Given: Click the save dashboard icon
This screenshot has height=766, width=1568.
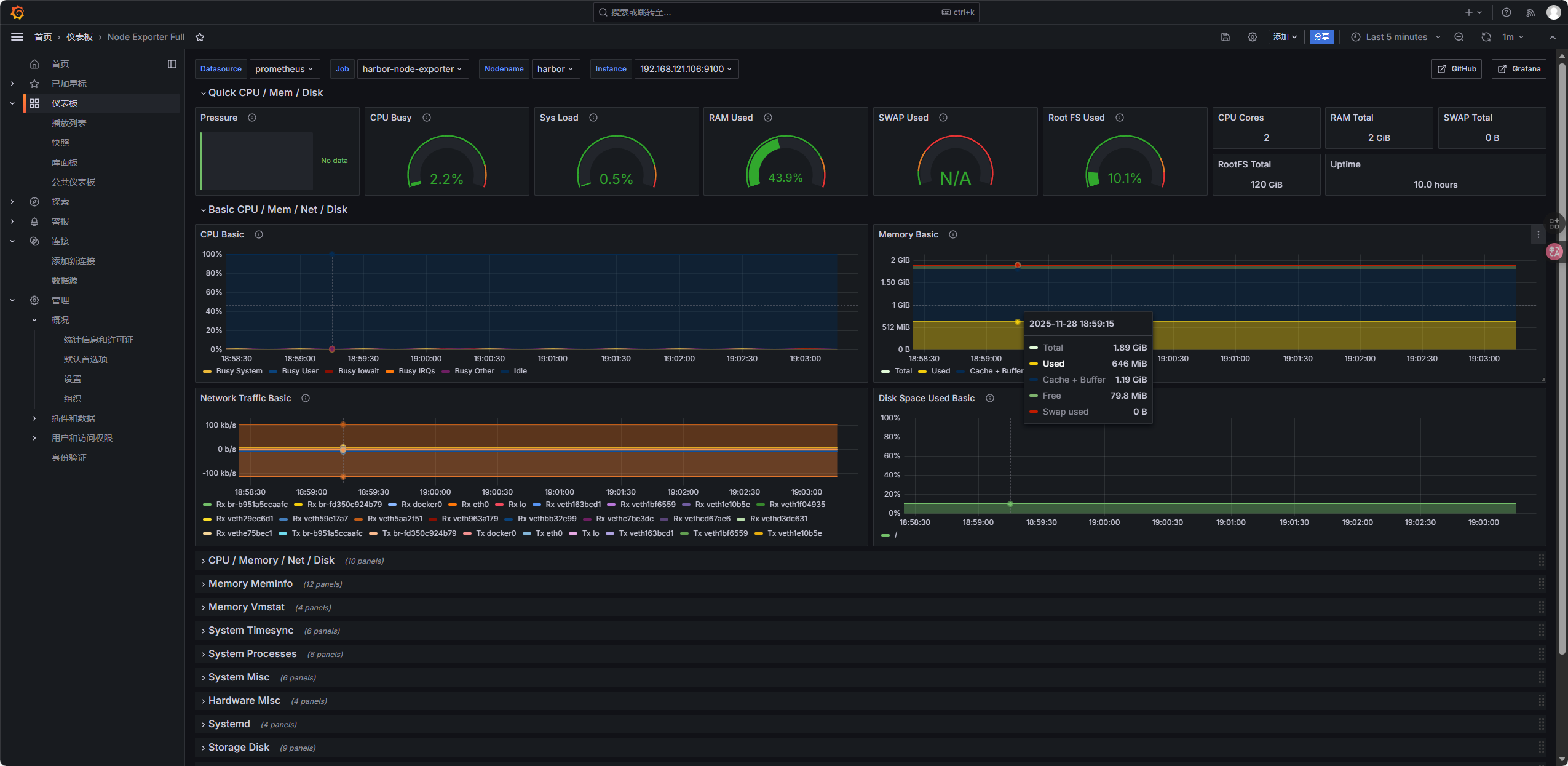Looking at the screenshot, I should (x=1225, y=37).
